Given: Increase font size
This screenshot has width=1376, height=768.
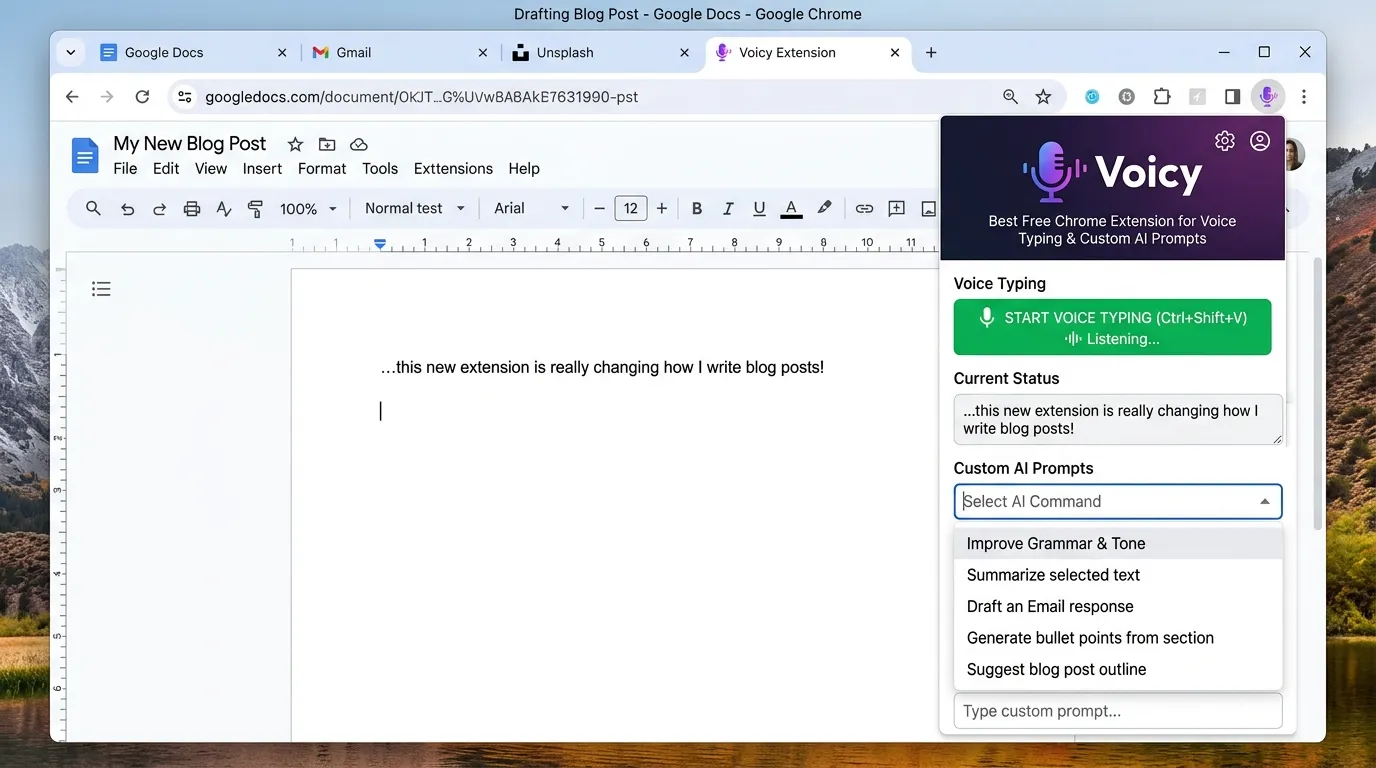Looking at the screenshot, I should (x=662, y=208).
